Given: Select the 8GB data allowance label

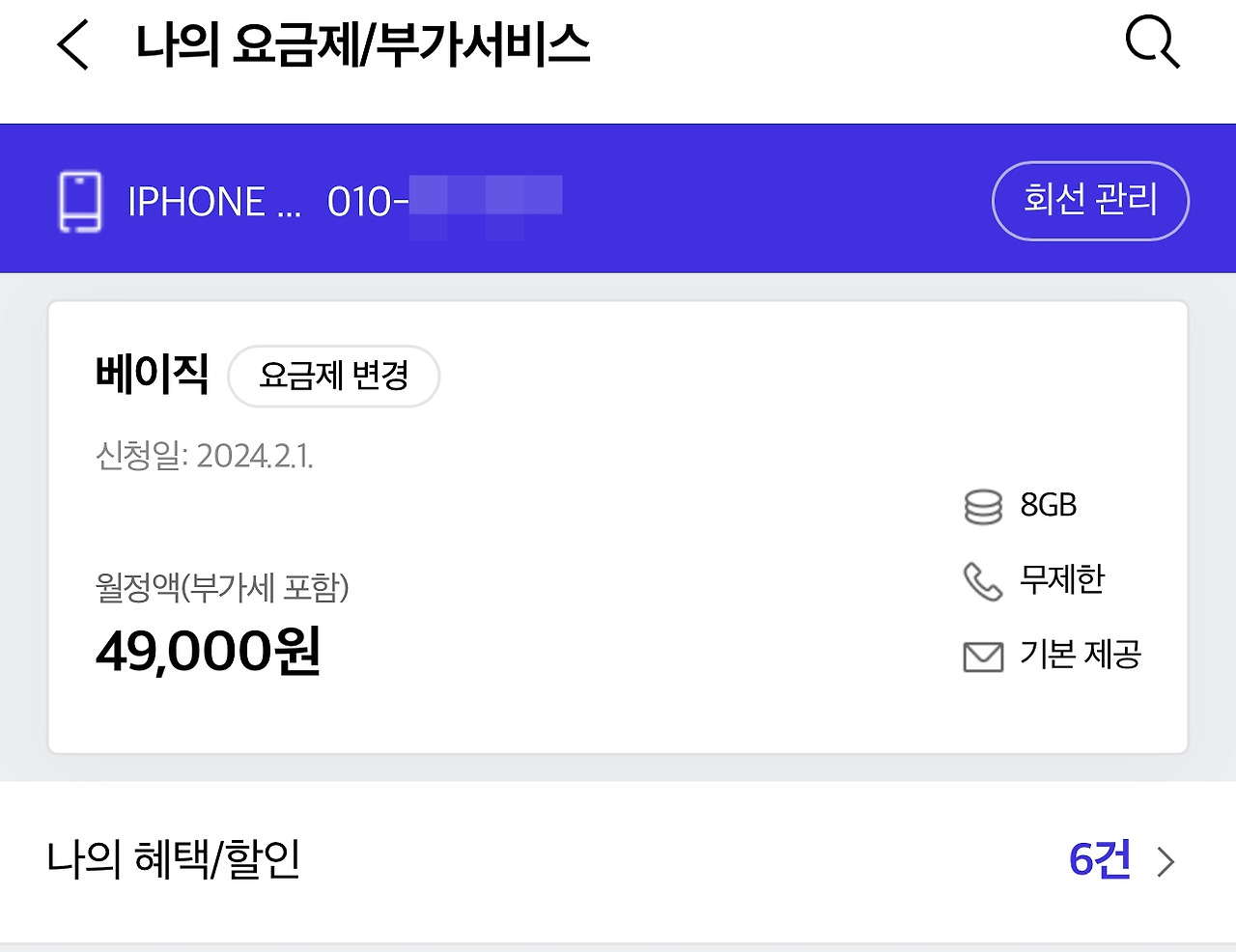Looking at the screenshot, I should pos(1049,505).
